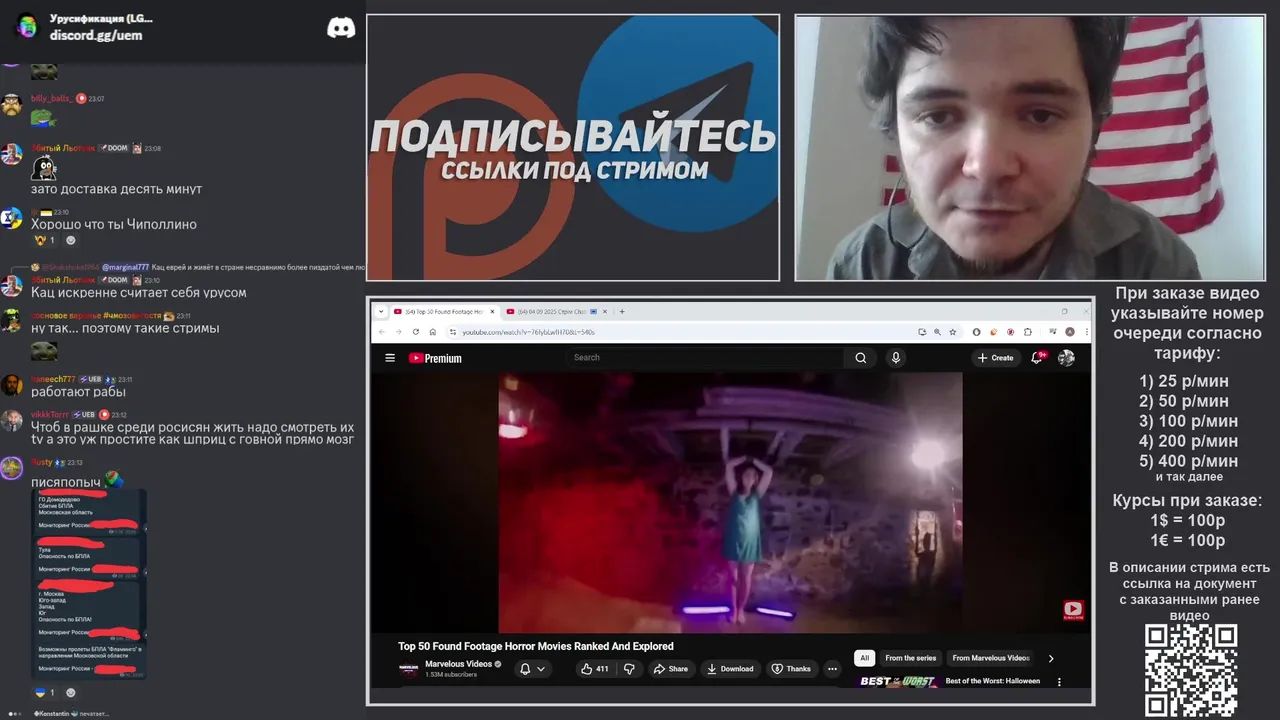Dislike the video with thumbs down
Viewport: 1280px width, 720px height.
pyautogui.click(x=629, y=669)
